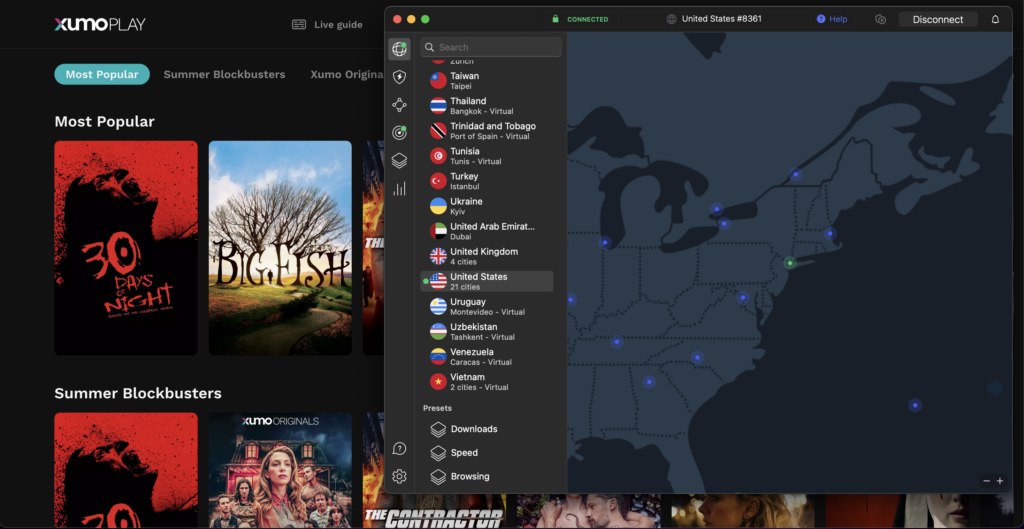Select the Speed preset

464,453
